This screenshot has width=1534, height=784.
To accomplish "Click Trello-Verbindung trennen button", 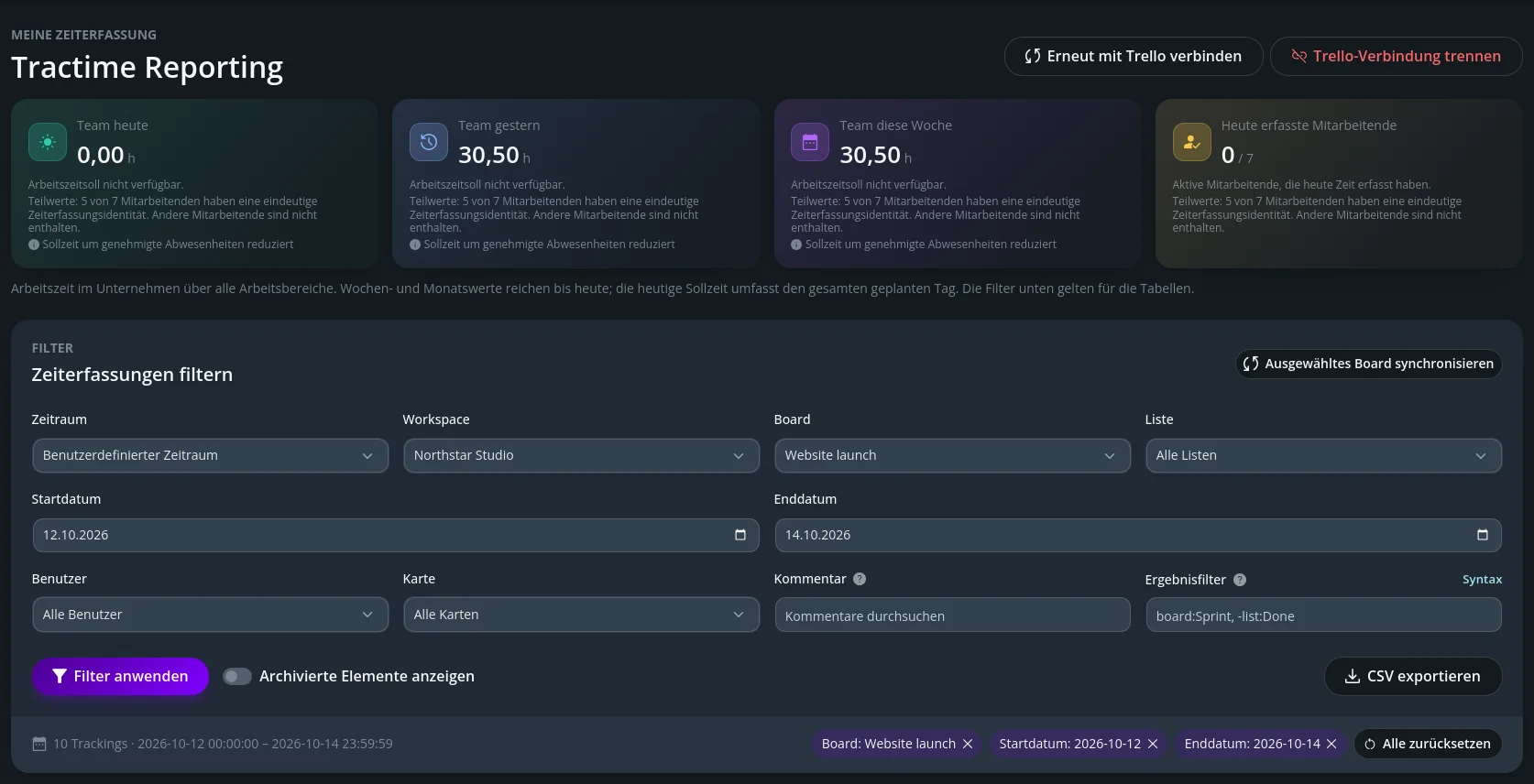I will point(1397,56).
